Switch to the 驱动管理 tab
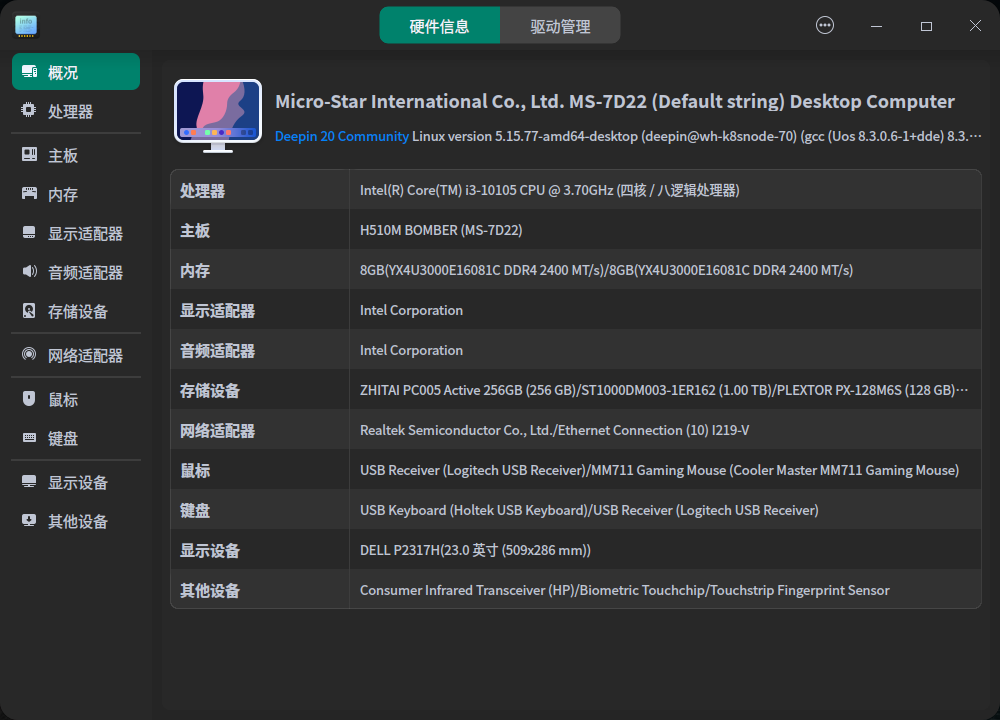The image size is (1000, 720). click(x=560, y=25)
